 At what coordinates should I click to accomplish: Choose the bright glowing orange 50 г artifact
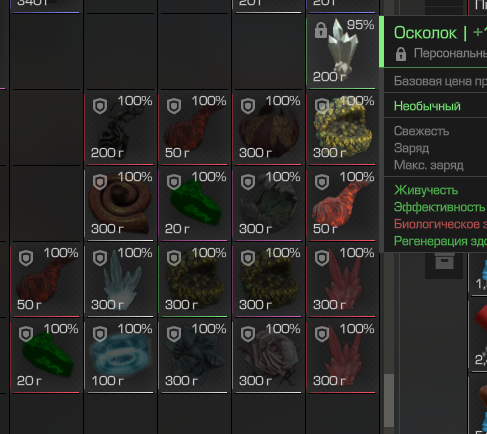coord(342,203)
